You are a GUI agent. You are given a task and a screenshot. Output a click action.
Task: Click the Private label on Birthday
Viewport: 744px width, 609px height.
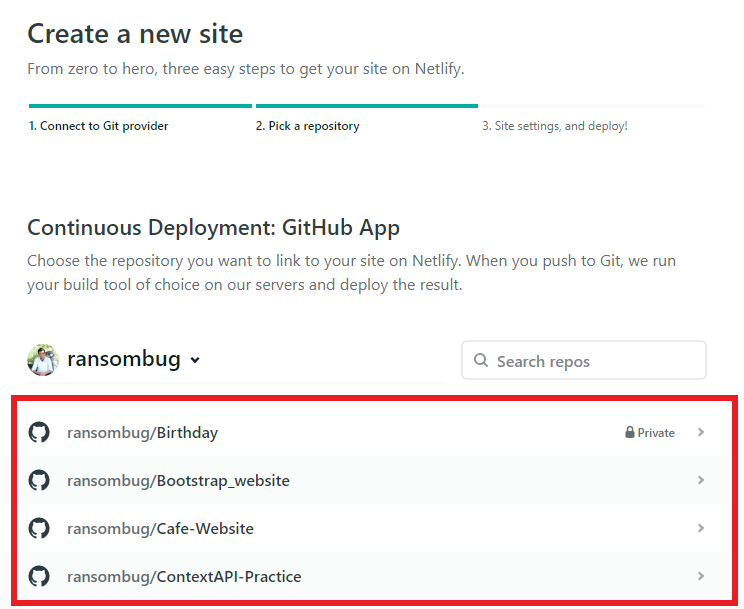[656, 432]
